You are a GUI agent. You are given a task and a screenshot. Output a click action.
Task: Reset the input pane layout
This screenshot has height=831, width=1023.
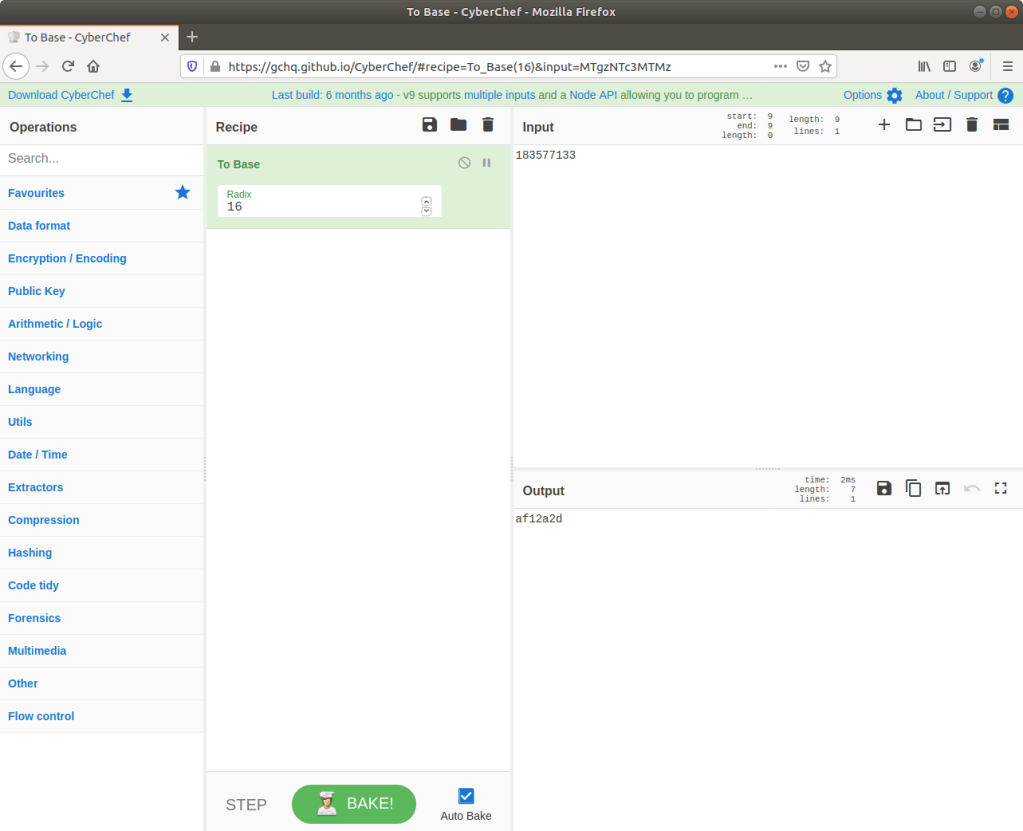tap(1000, 125)
